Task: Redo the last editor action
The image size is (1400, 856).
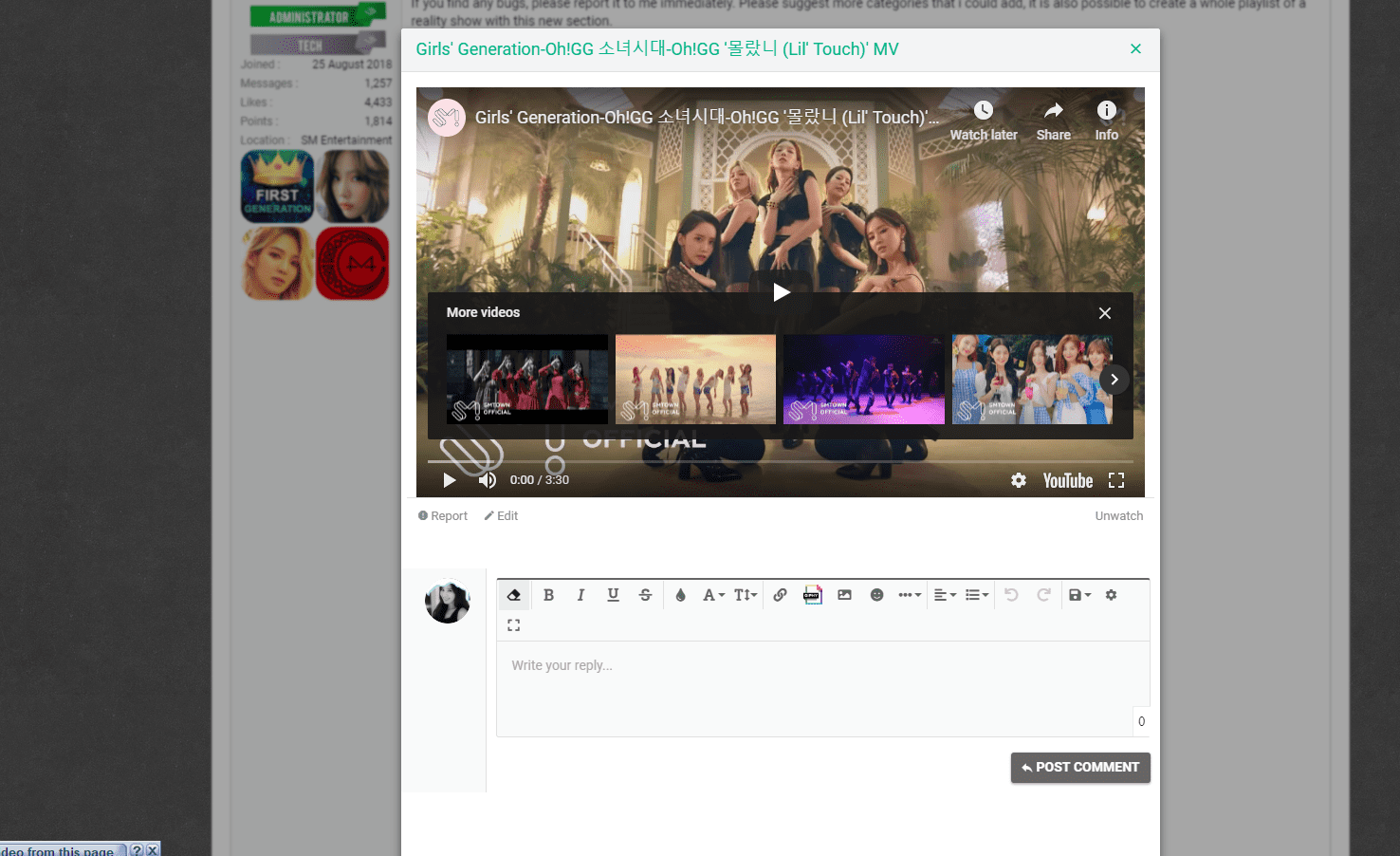Action: [x=1043, y=595]
